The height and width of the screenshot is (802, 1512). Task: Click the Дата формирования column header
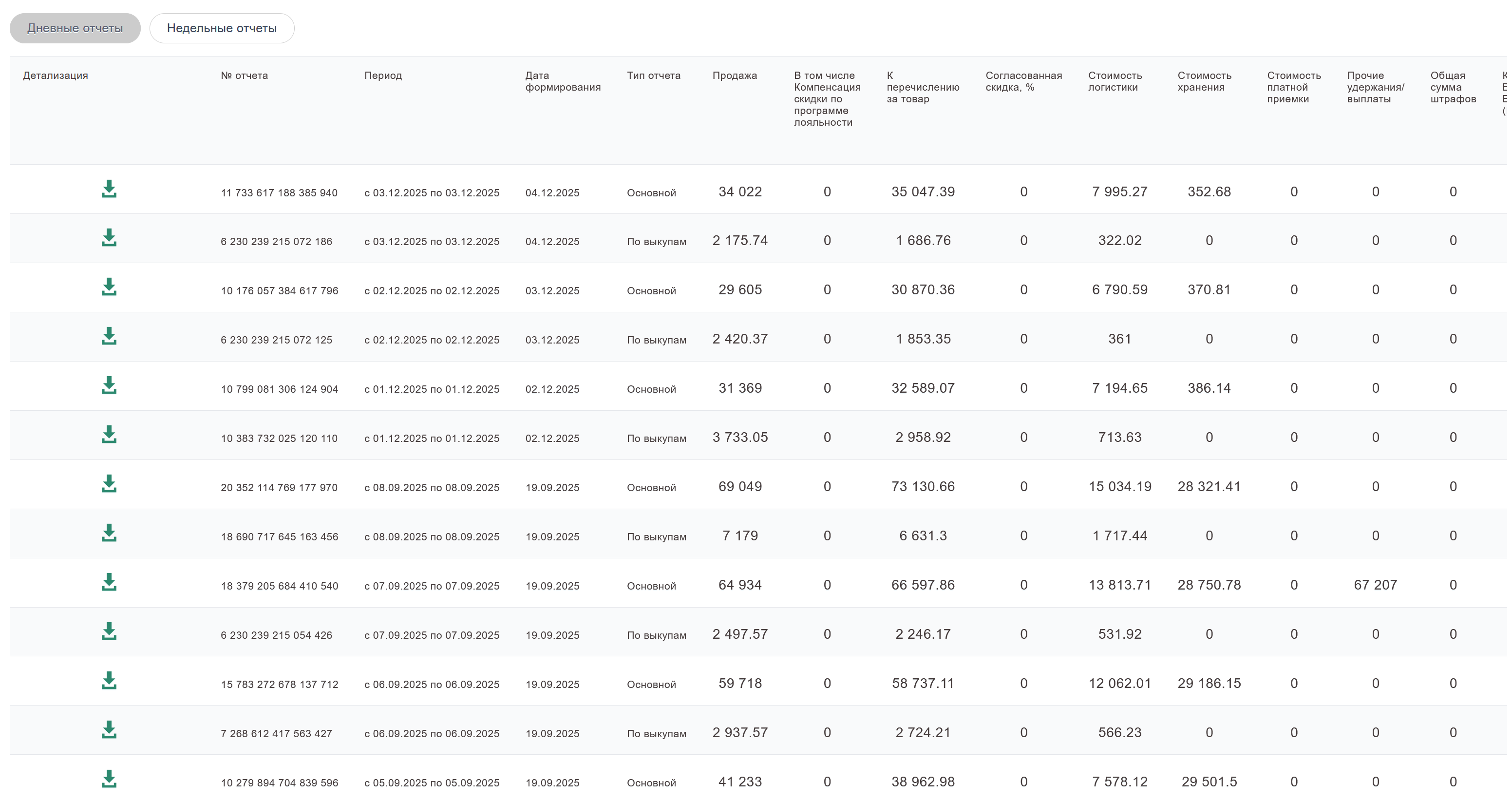coord(562,81)
